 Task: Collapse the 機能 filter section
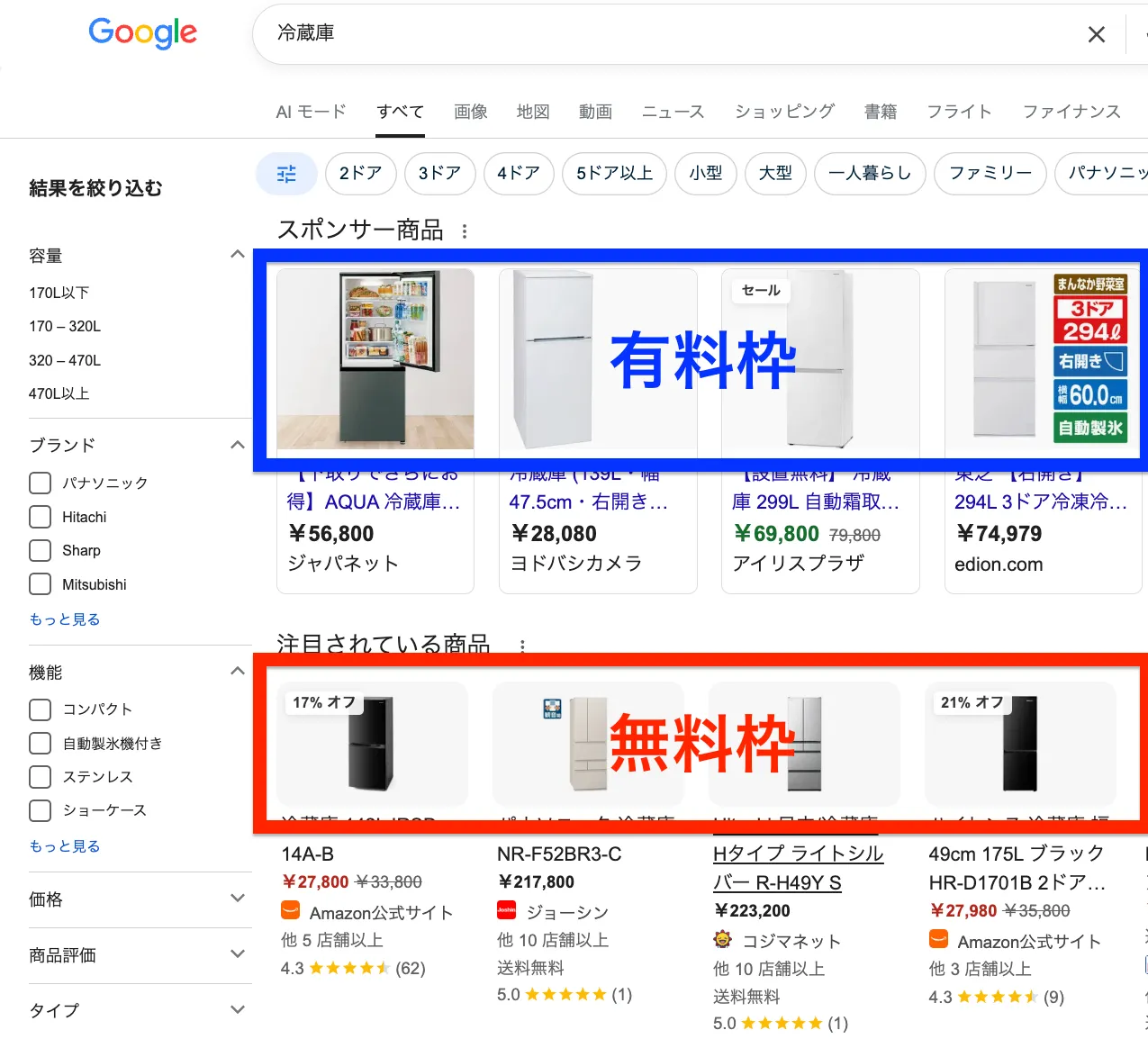238,672
